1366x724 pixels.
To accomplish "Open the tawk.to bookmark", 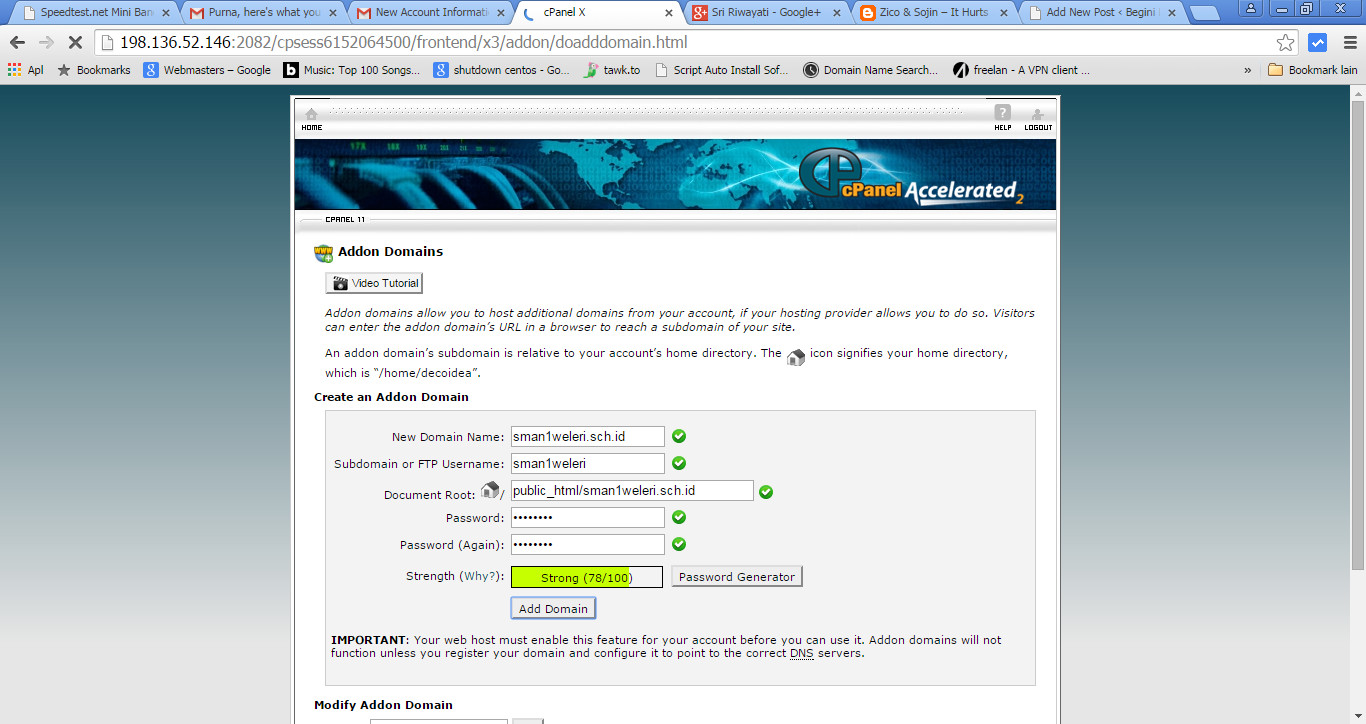I will (612, 70).
